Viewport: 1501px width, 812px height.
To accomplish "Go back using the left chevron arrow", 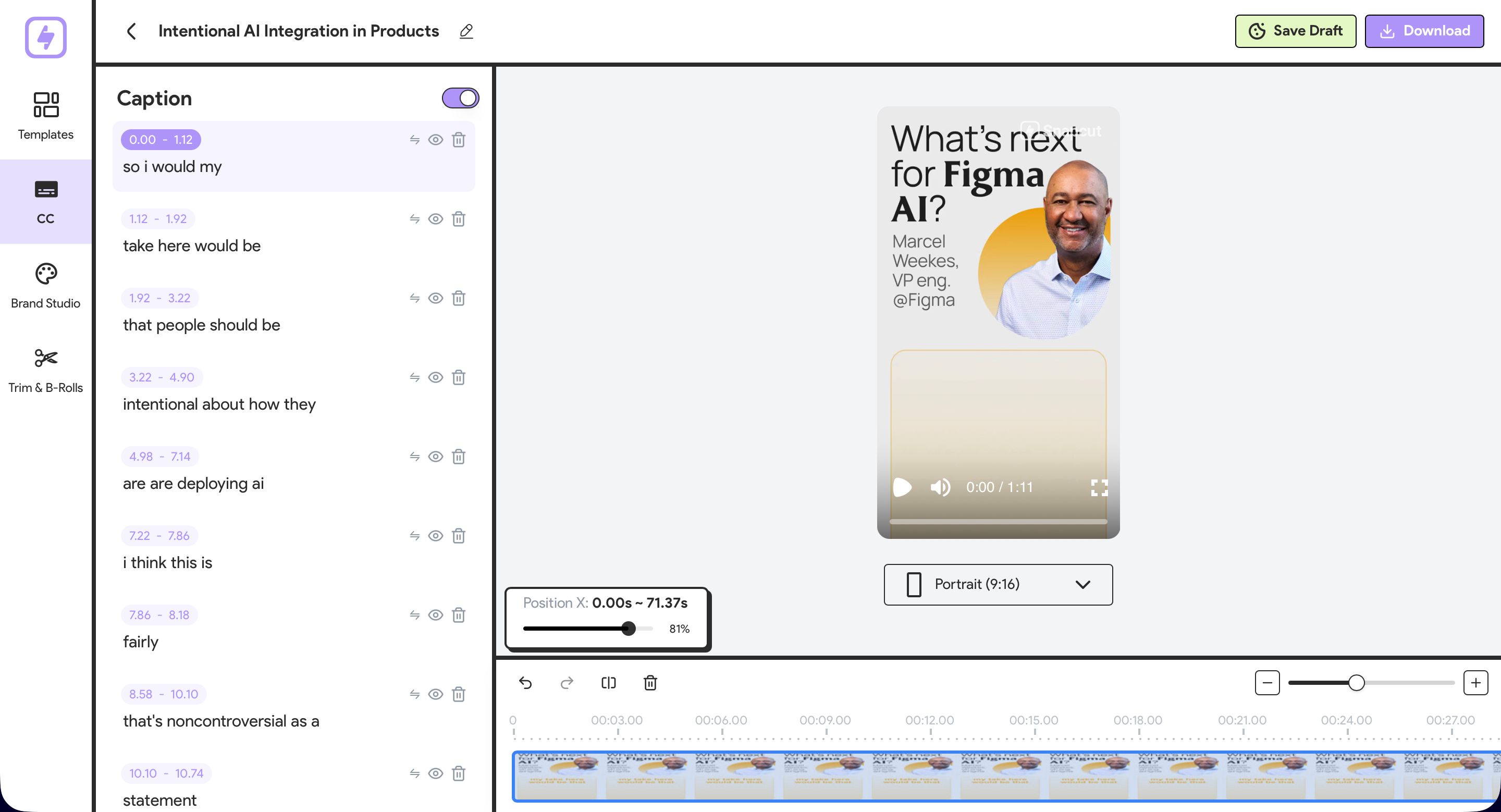I will (x=132, y=31).
